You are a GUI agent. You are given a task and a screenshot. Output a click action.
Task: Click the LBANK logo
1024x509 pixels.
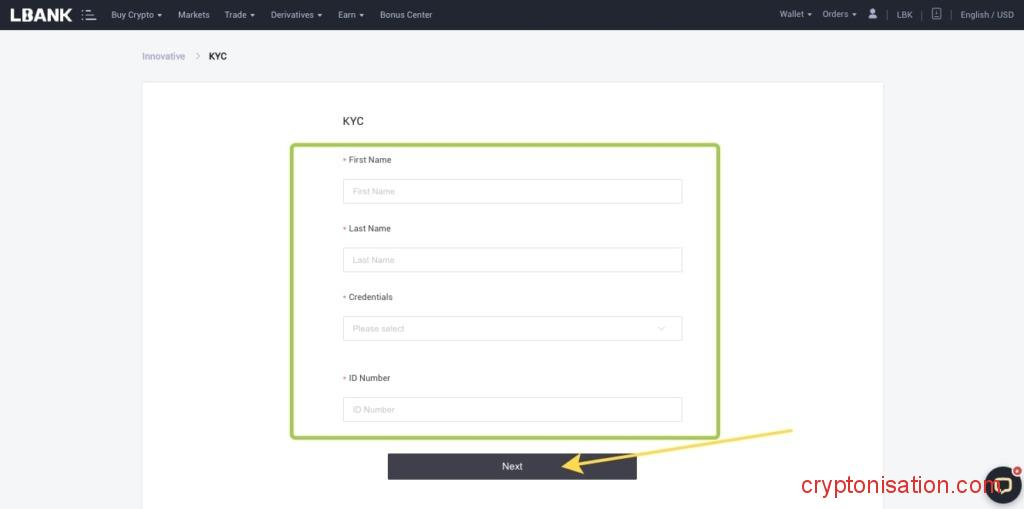41,15
